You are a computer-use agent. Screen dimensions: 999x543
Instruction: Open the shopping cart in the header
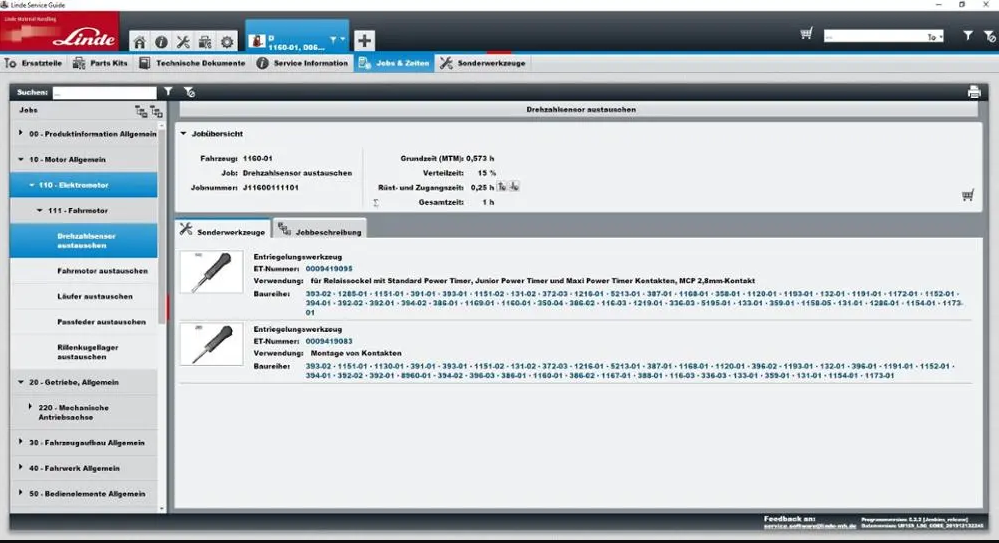pyautogui.click(x=806, y=35)
